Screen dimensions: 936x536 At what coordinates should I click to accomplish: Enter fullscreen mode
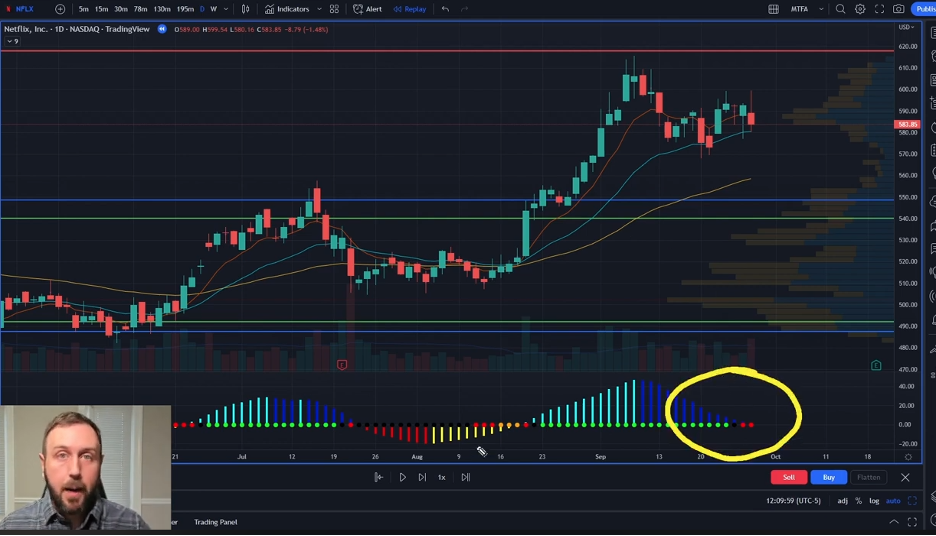tap(880, 9)
